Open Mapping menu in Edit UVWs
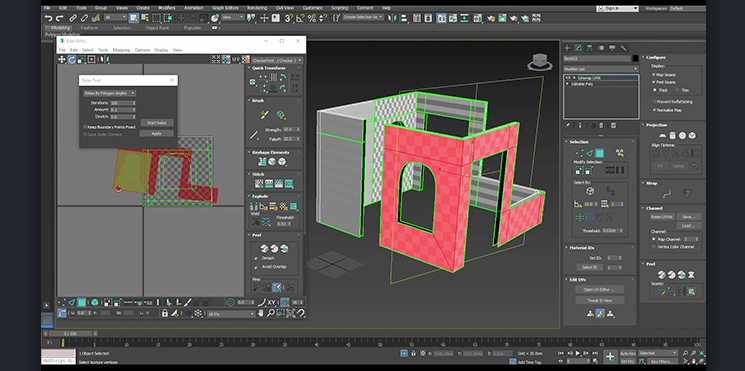Screen dimensions: 745x371 click(x=121, y=50)
